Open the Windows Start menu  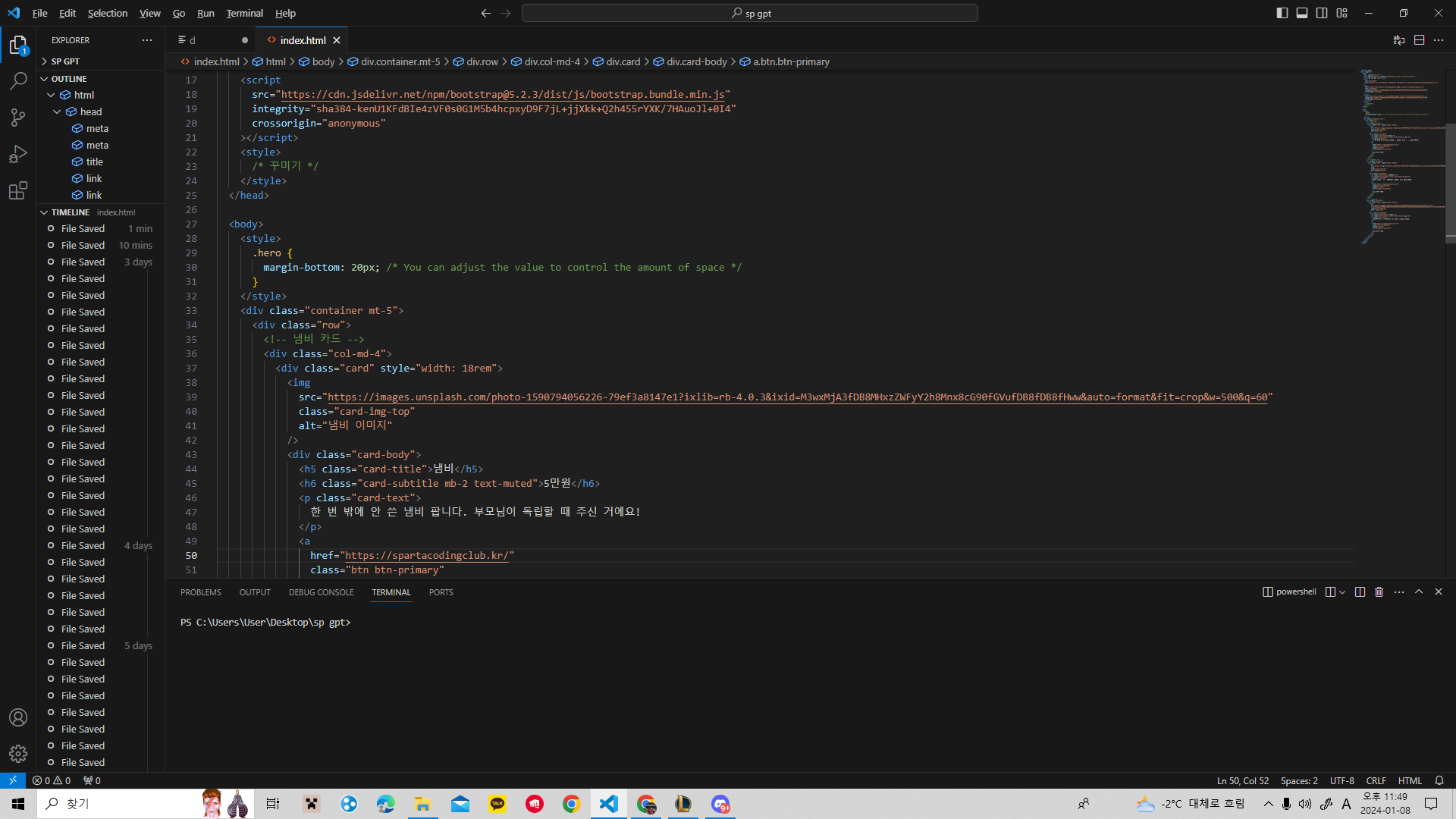[18, 804]
